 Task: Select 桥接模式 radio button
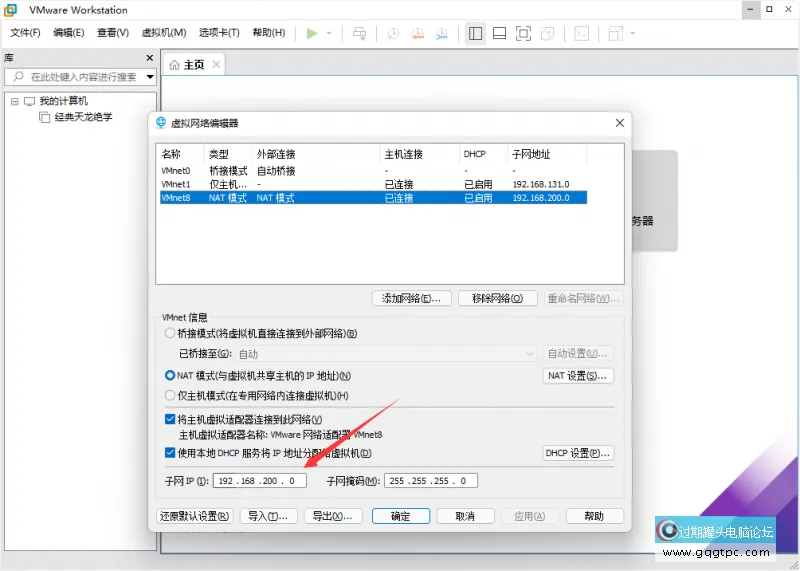pos(170,333)
